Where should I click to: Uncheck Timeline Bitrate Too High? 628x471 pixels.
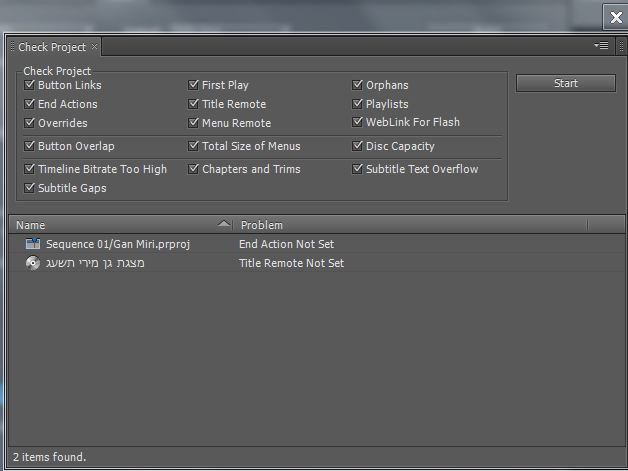tap(29, 169)
